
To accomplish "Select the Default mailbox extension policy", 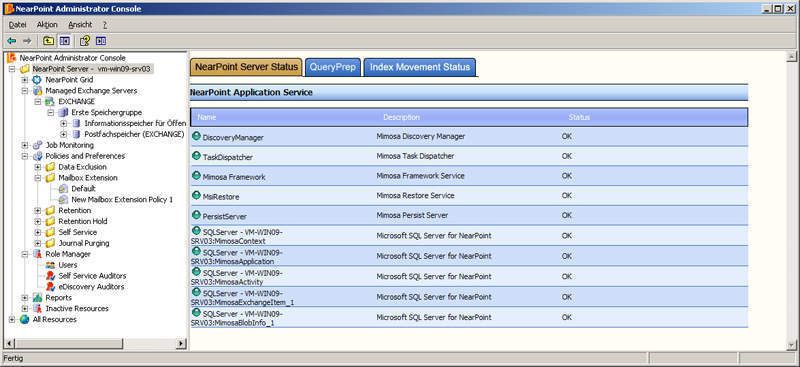I will pos(83,189).
